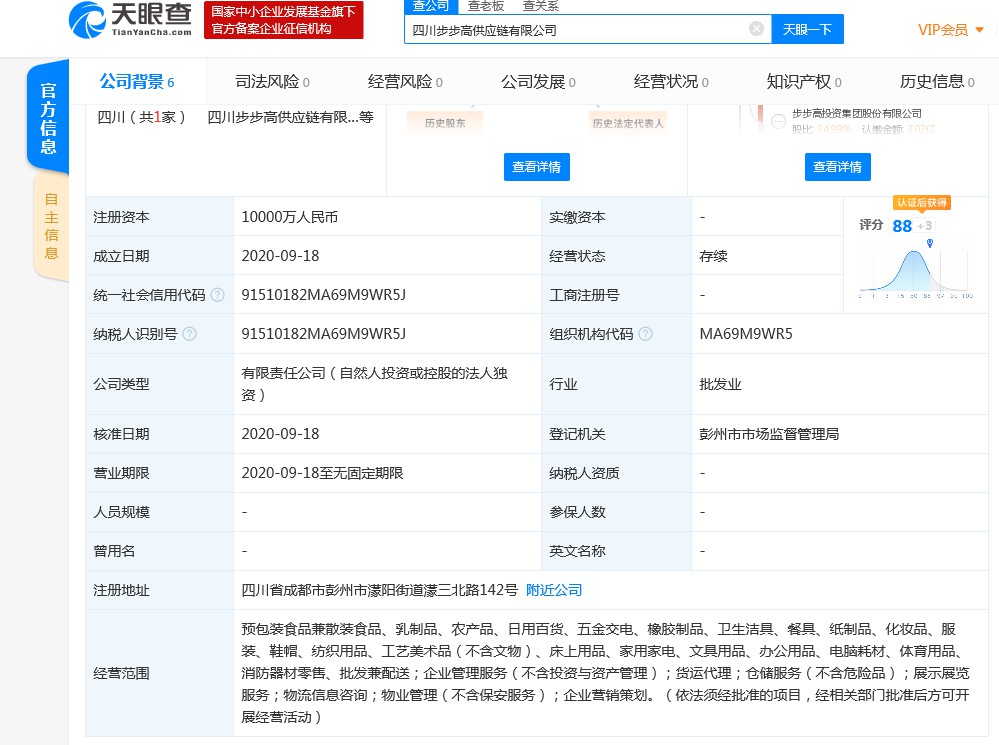Image resolution: width=999 pixels, height=745 pixels.
Task: Open help icon next to 统一社会信用代码
Action: (217, 295)
